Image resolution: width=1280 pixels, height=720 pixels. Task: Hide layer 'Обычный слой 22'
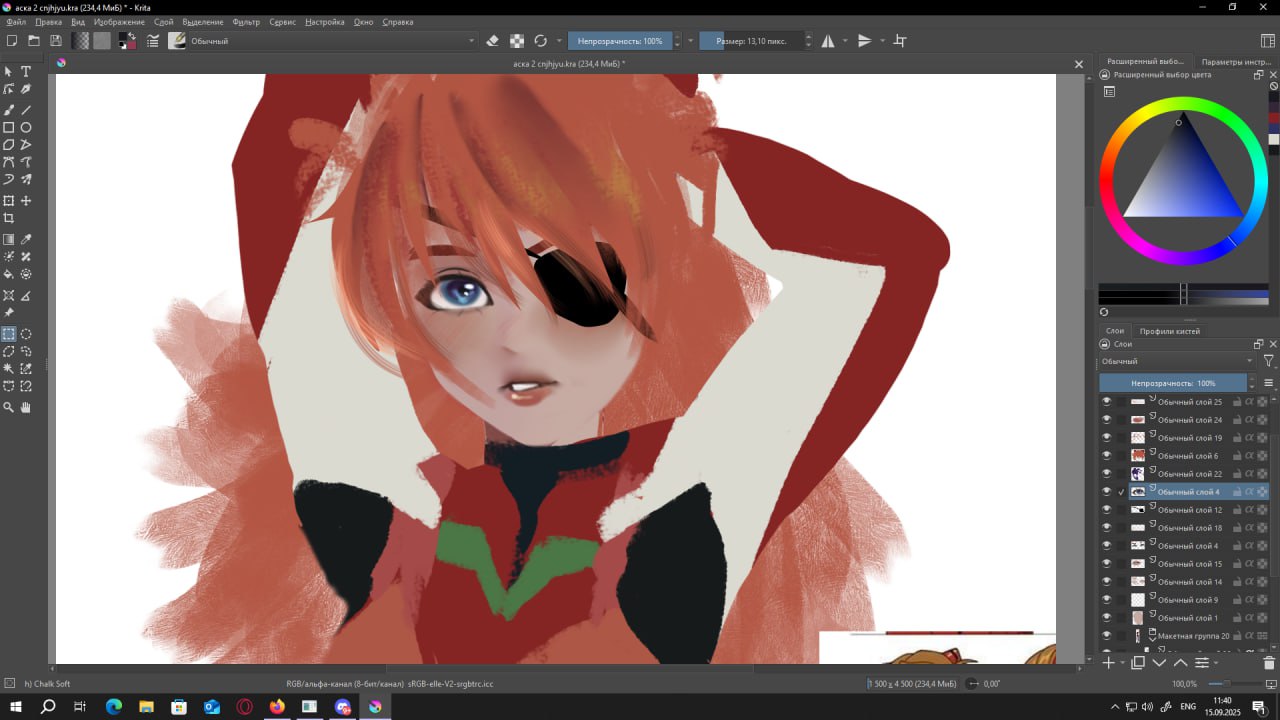(1106, 474)
